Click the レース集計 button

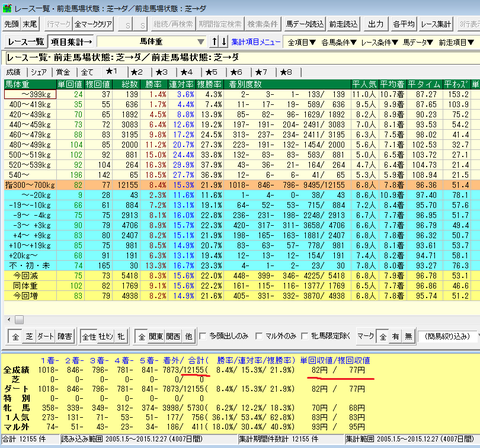click(436, 24)
